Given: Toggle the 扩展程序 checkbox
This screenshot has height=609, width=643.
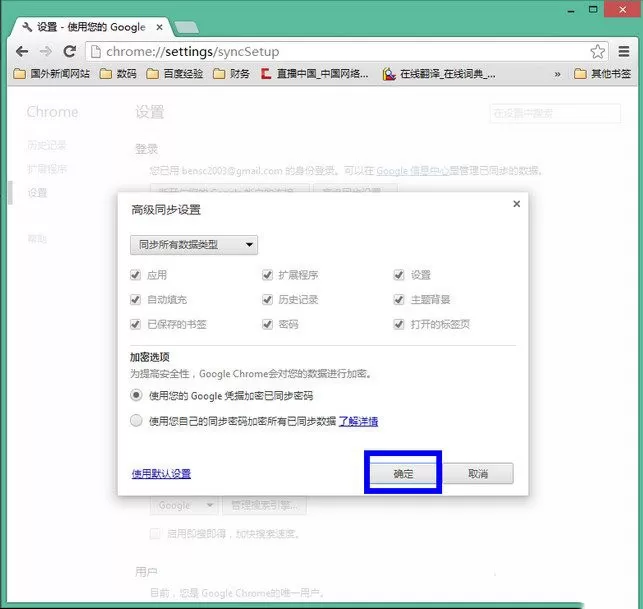Looking at the screenshot, I should coord(267,275).
